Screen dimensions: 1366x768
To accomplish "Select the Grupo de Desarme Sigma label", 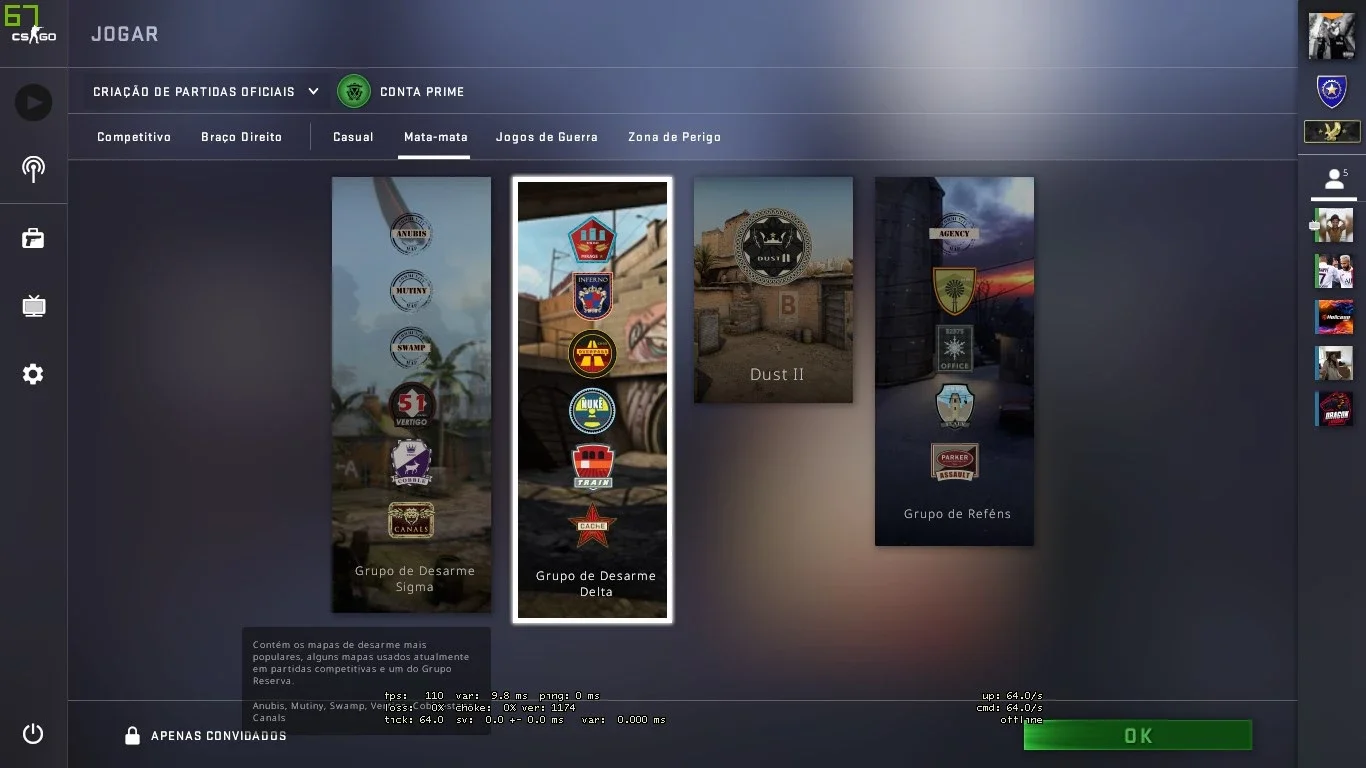I will tap(414, 579).
